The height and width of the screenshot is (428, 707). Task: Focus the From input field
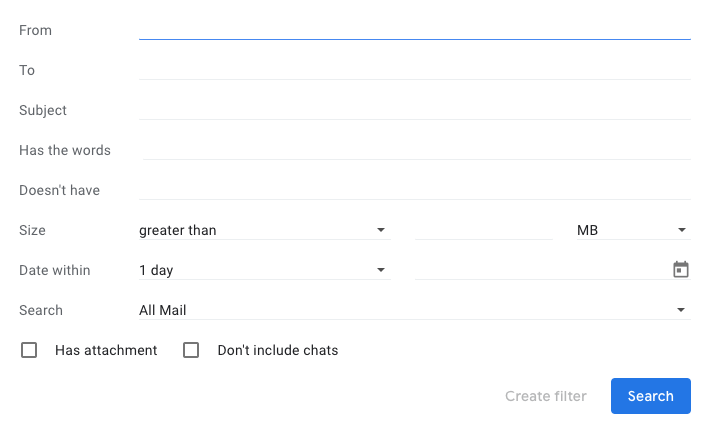pos(414,30)
